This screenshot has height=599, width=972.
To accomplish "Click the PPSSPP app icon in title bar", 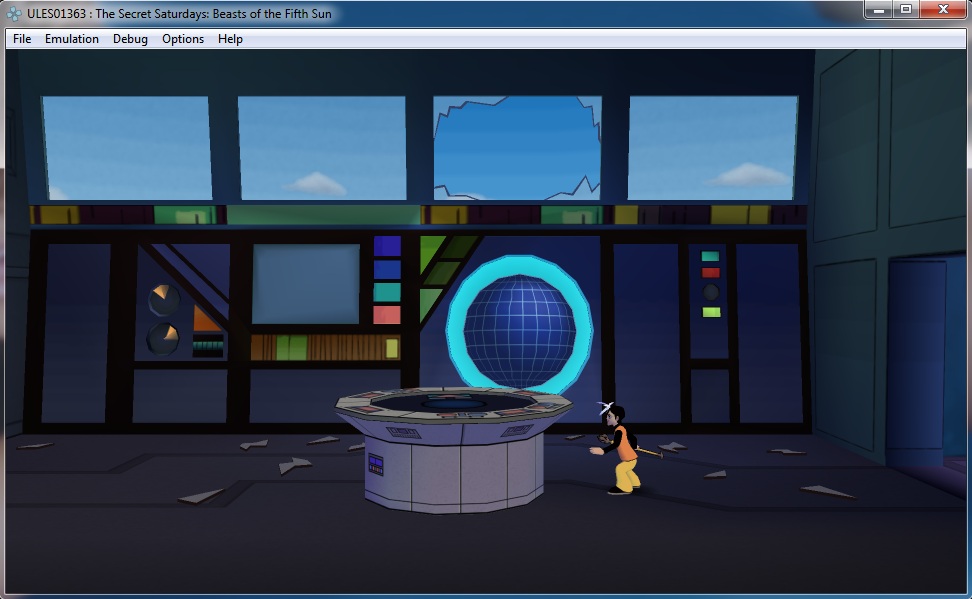I will [14, 13].
